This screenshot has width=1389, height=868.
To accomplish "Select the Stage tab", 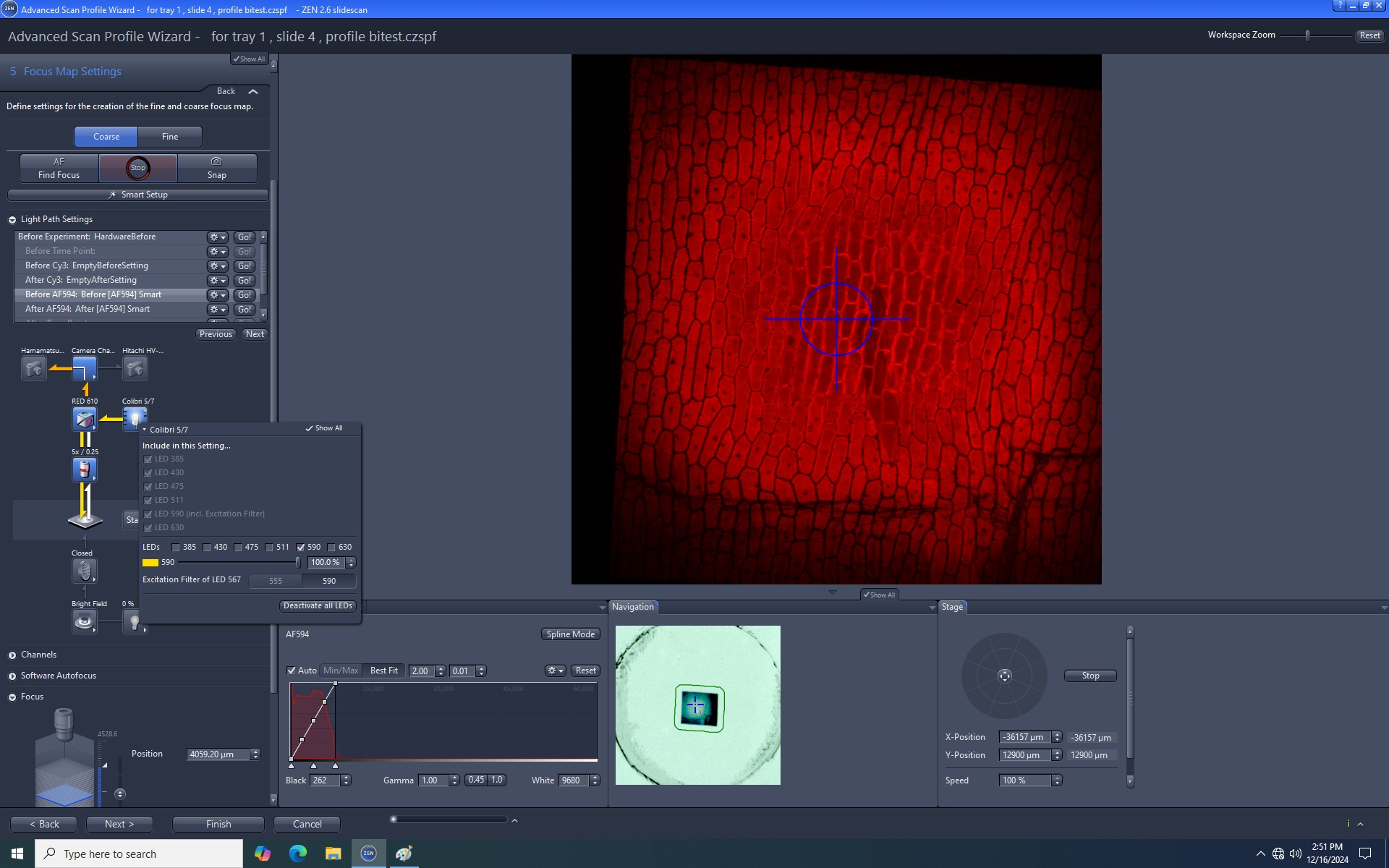I will (x=952, y=607).
